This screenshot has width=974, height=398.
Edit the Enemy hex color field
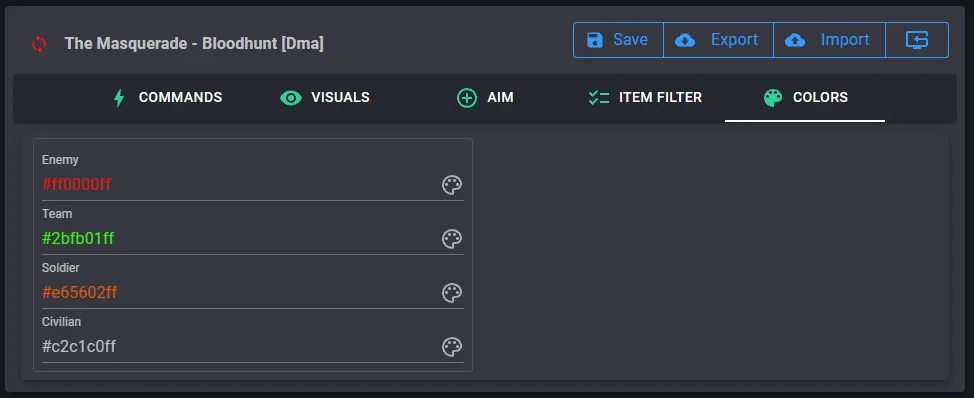[240, 184]
